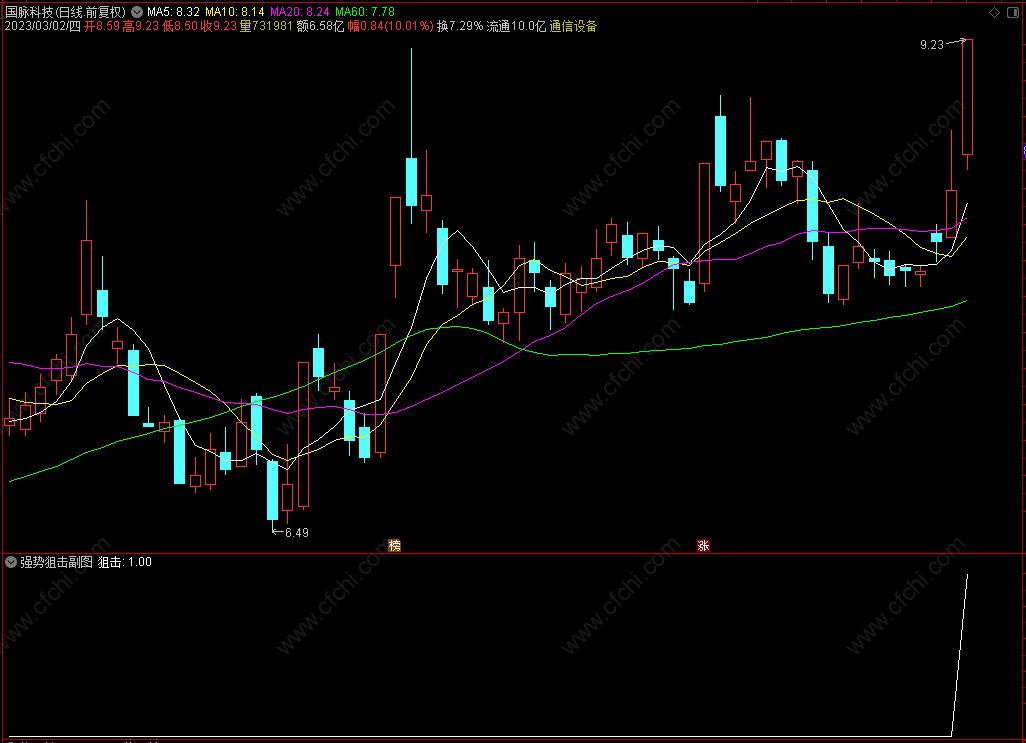Click the 狙击: 1.00 value
The image size is (1026, 743).
click(x=124, y=562)
